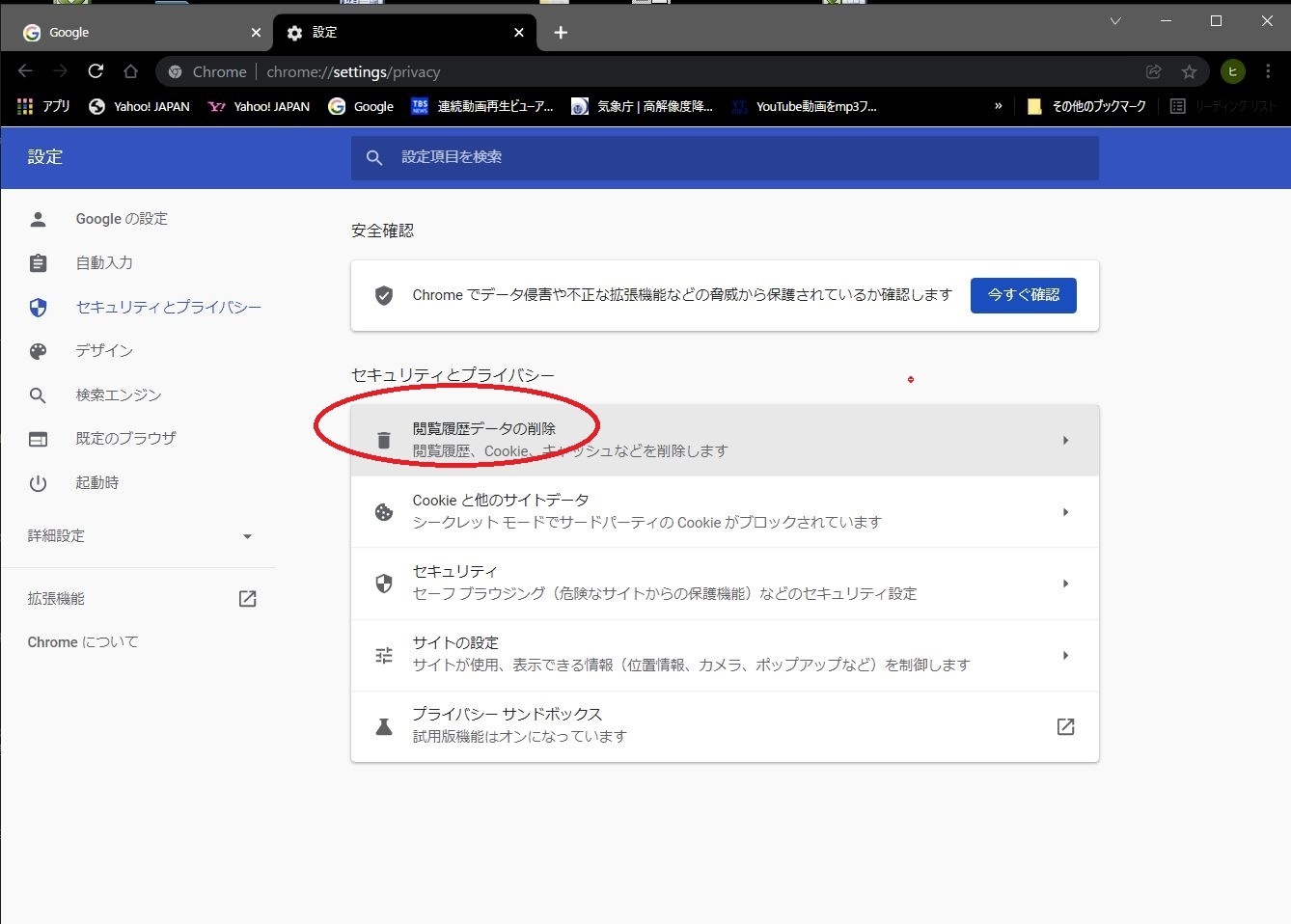Open セキュリティ settings row
The image size is (1291, 924).
(x=725, y=584)
